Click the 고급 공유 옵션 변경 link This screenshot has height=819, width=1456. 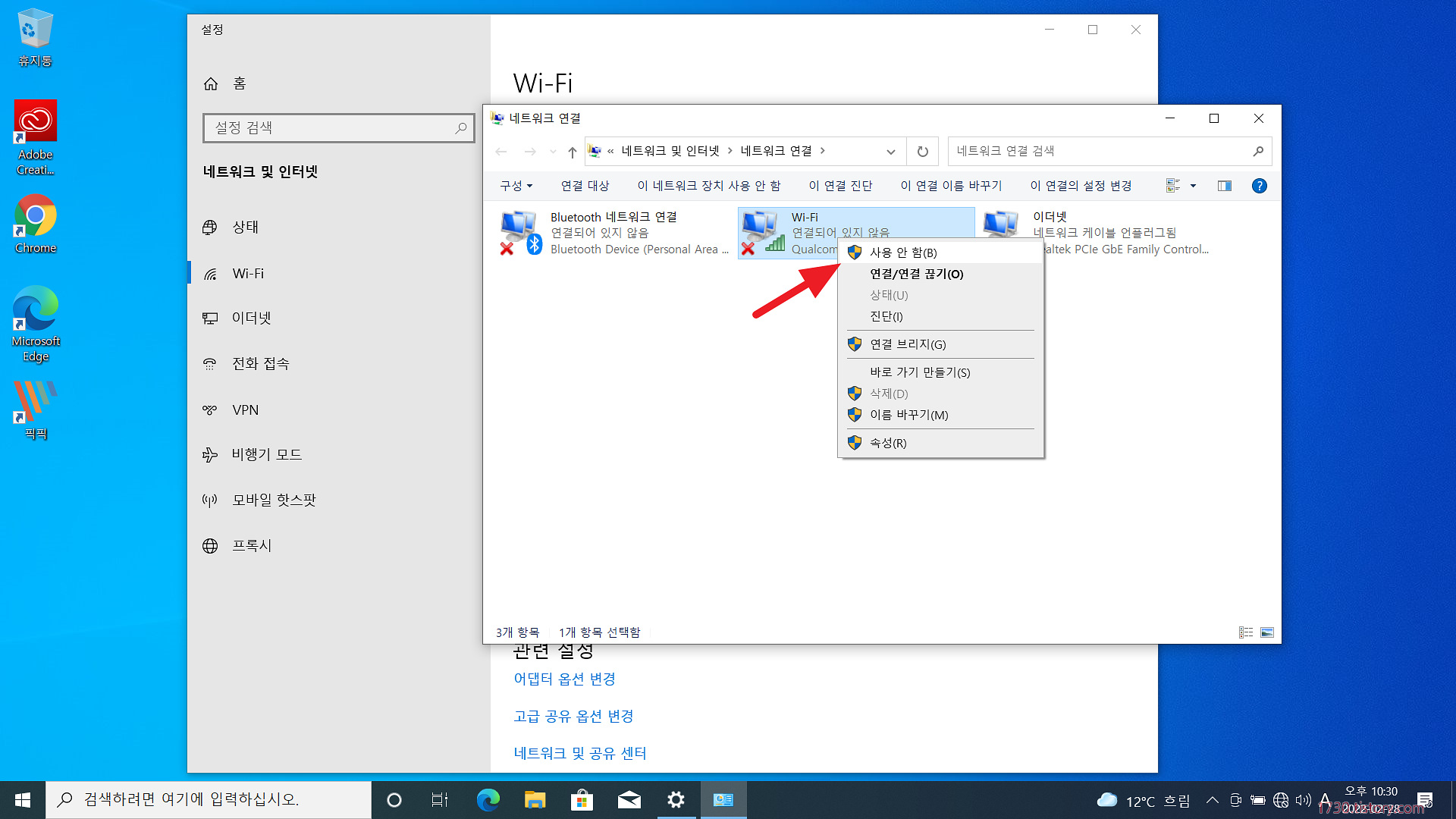[x=573, y=716]
